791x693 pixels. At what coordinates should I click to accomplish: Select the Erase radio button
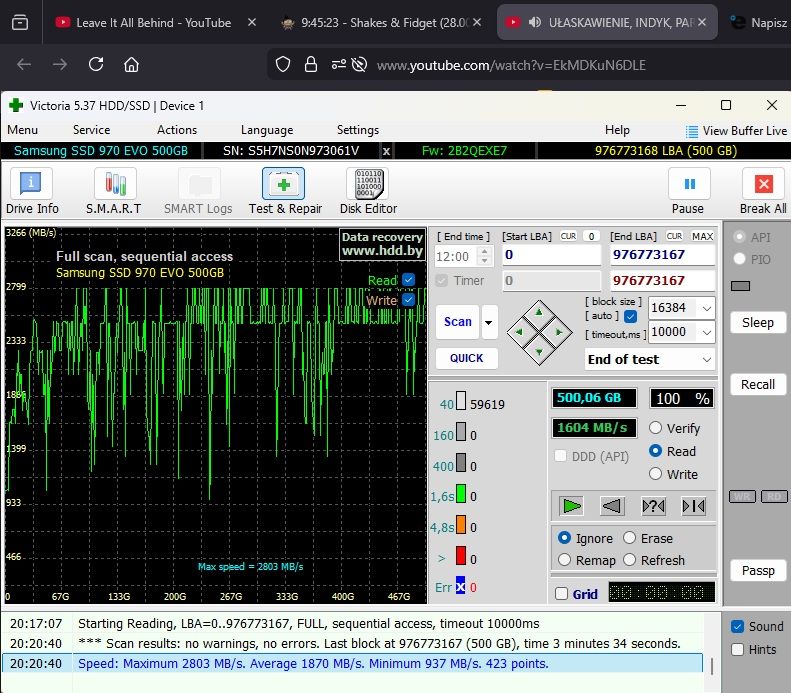pyautogui.click(x=629, y=538)
